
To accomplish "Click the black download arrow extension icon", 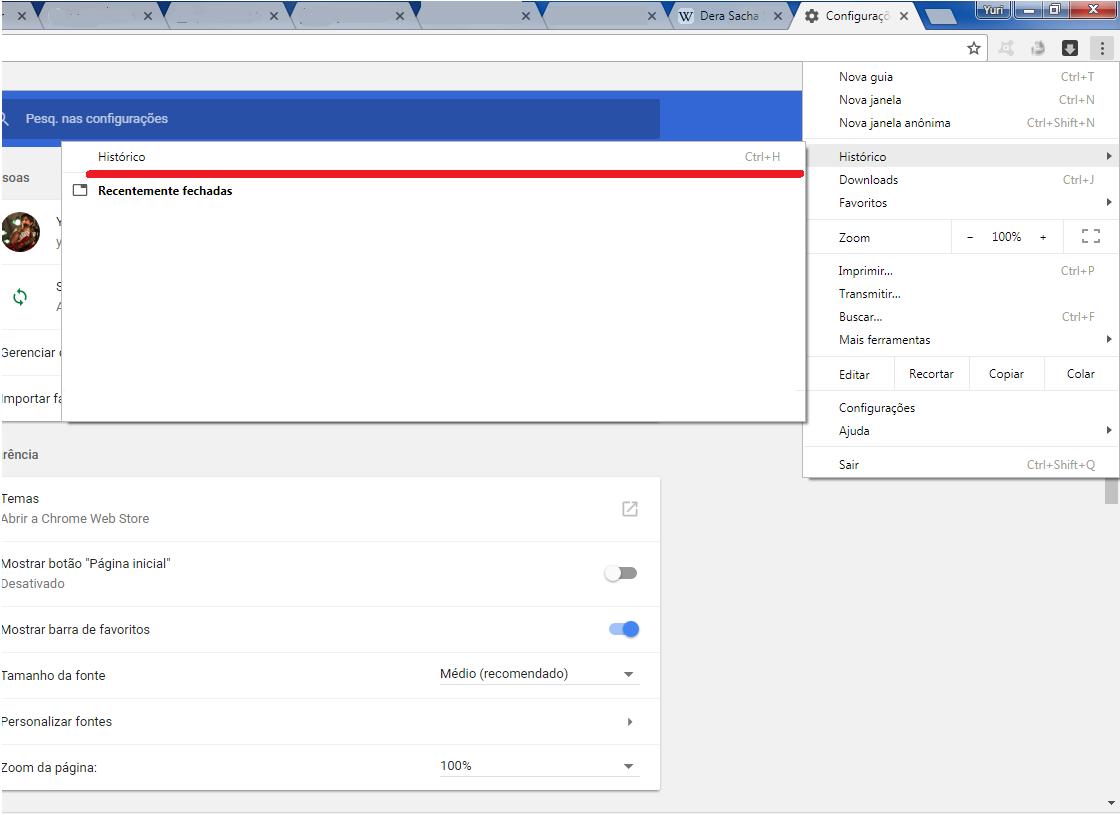I will (1069, 48).
